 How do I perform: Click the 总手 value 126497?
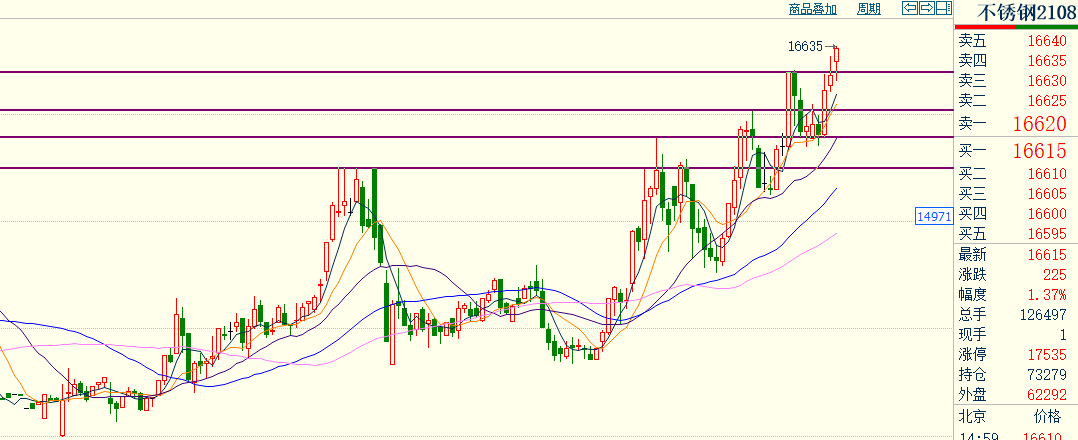click(1044, 315)
